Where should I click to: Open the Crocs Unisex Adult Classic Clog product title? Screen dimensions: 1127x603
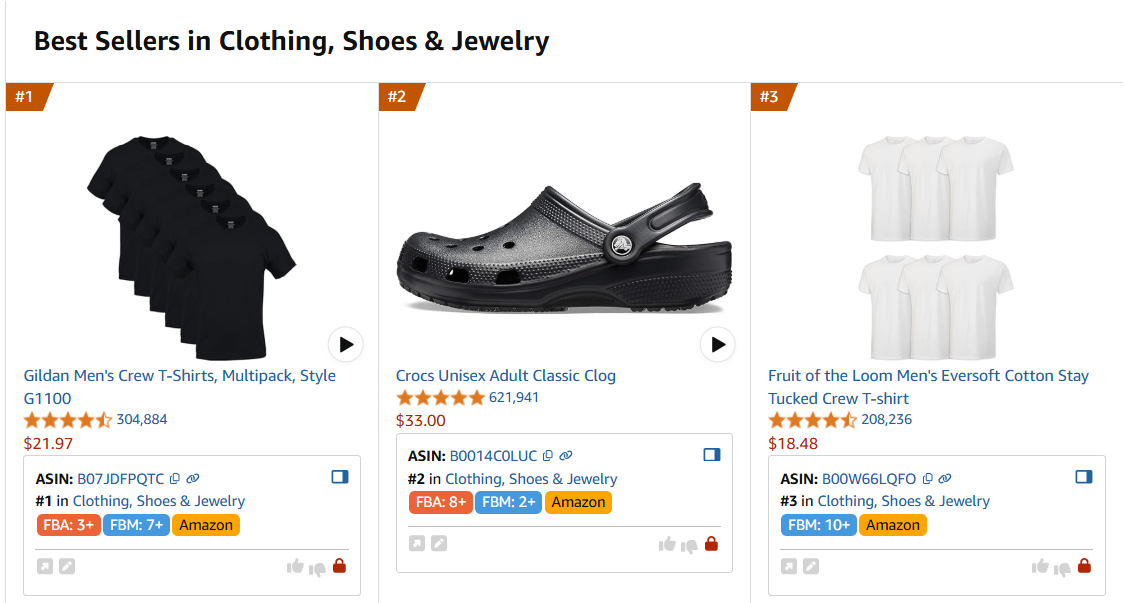tap(506, 375)
